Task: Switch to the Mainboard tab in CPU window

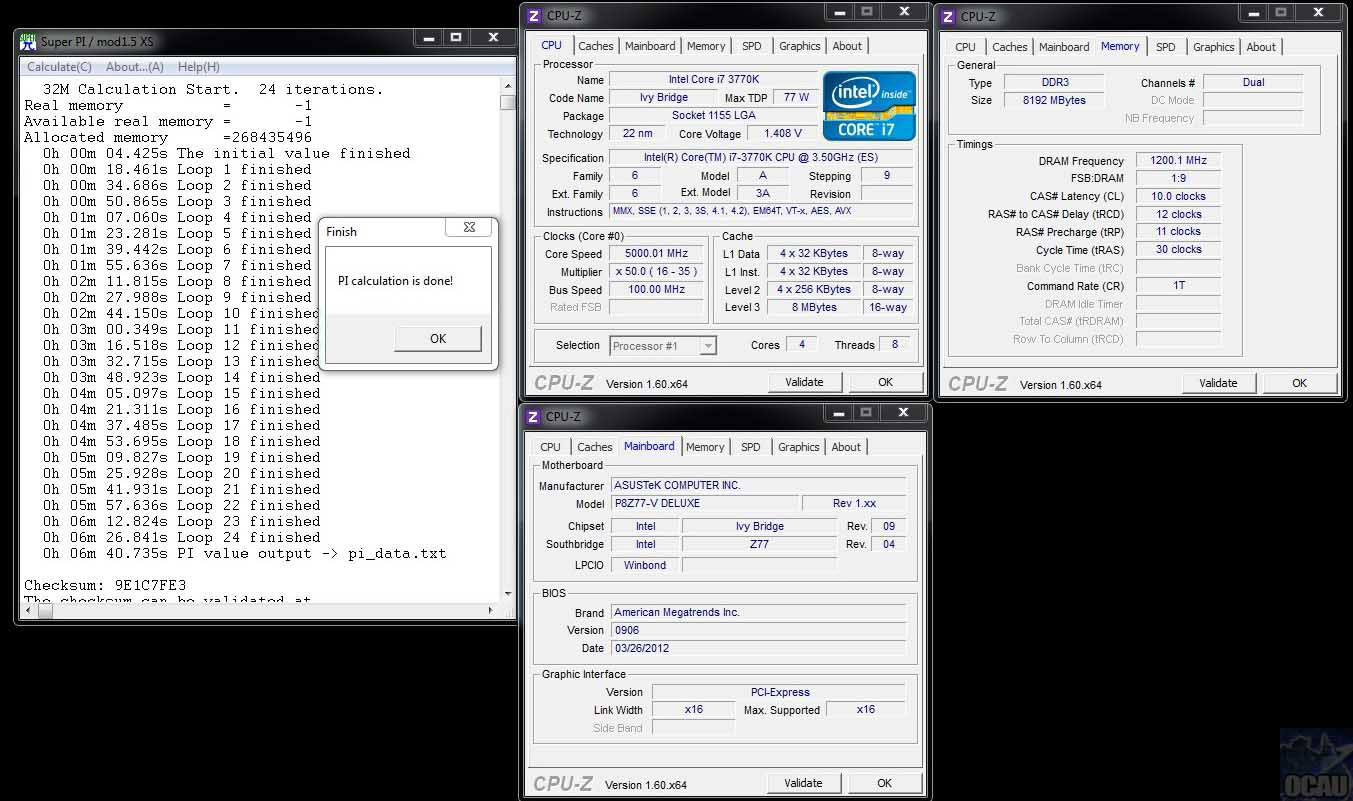Action: [x=650, y=46]
